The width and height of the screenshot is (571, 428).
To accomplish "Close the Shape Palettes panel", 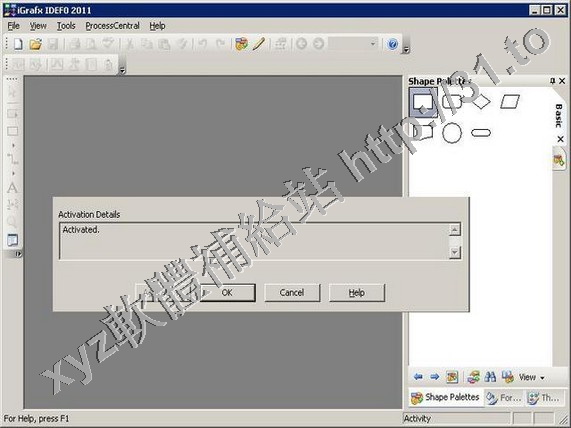I will [x=562, y=81].
